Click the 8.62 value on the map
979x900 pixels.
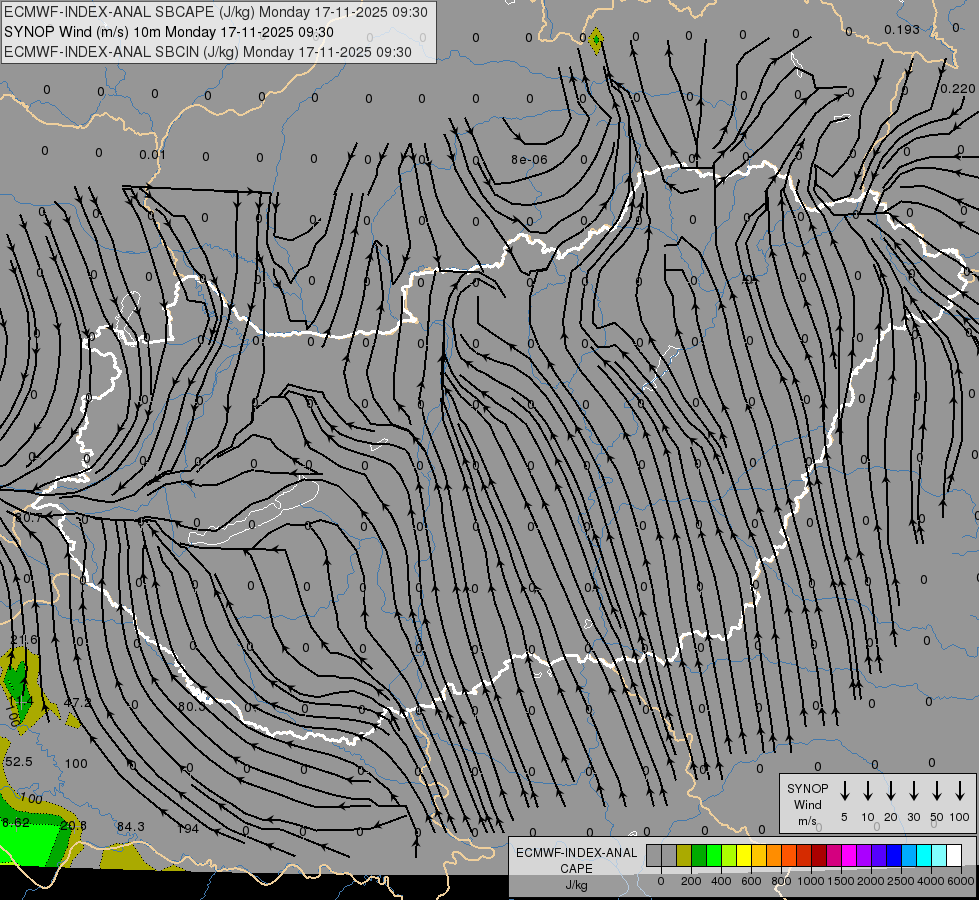tap(16, 823)
